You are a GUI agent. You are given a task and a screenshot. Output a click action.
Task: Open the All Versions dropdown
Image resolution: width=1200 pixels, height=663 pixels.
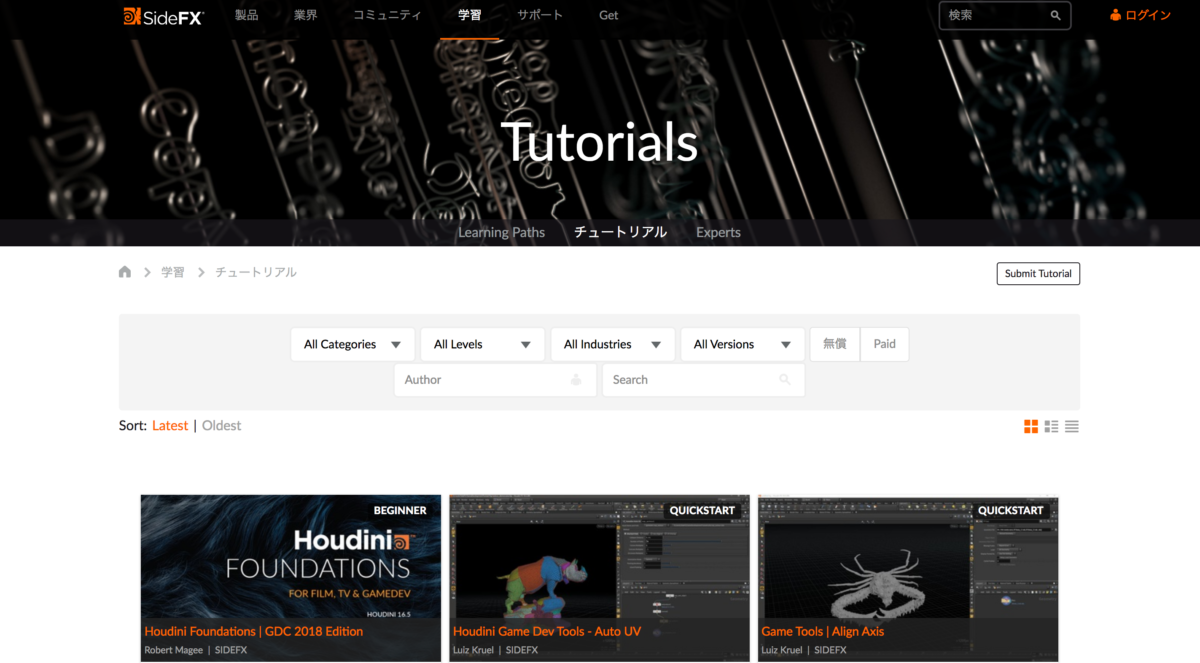point(743,344)
